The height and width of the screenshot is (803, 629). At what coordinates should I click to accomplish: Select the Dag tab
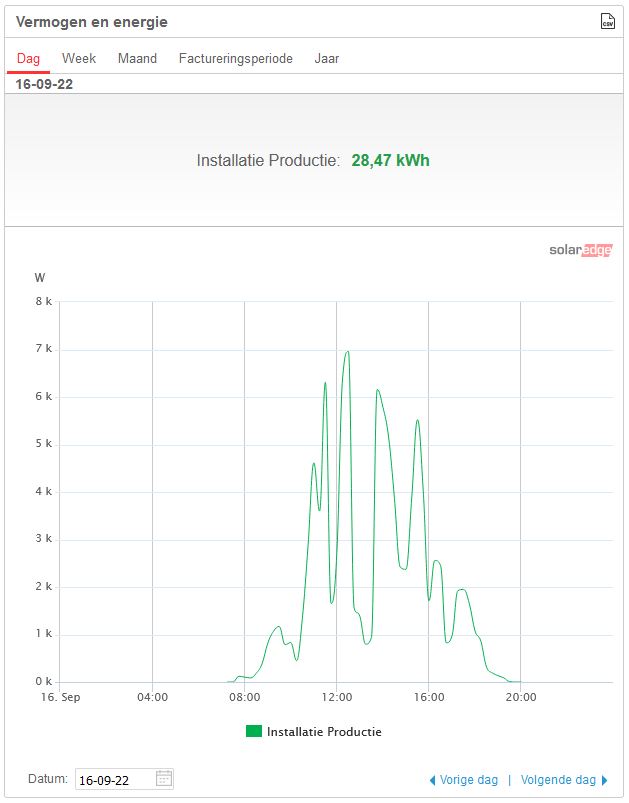pos(28,58)
